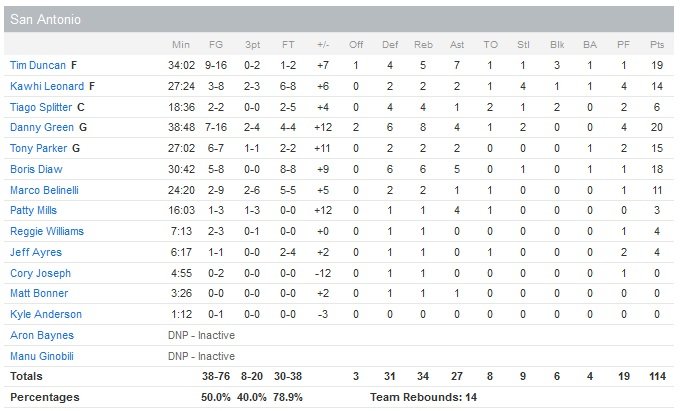Click the Ast column header
Viewport: 680px width, 411px height.
pos(457,45)
